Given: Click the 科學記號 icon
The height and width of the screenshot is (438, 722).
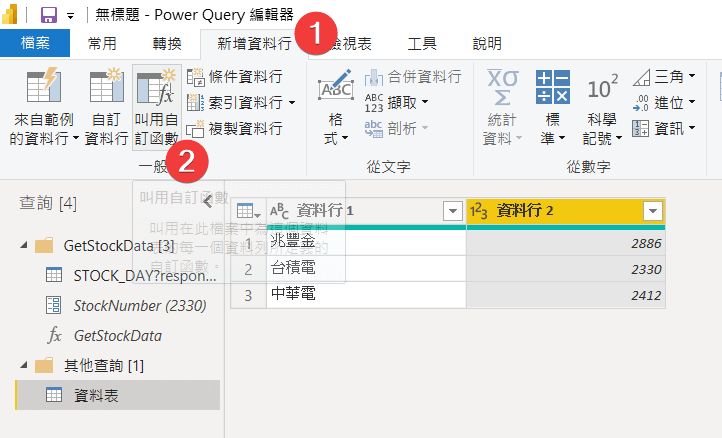Looking at the screenshot, I should point(602,89).
